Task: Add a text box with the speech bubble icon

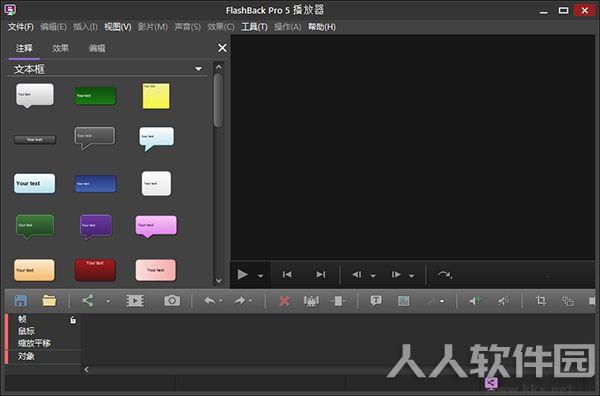Action: pos(376,301)
